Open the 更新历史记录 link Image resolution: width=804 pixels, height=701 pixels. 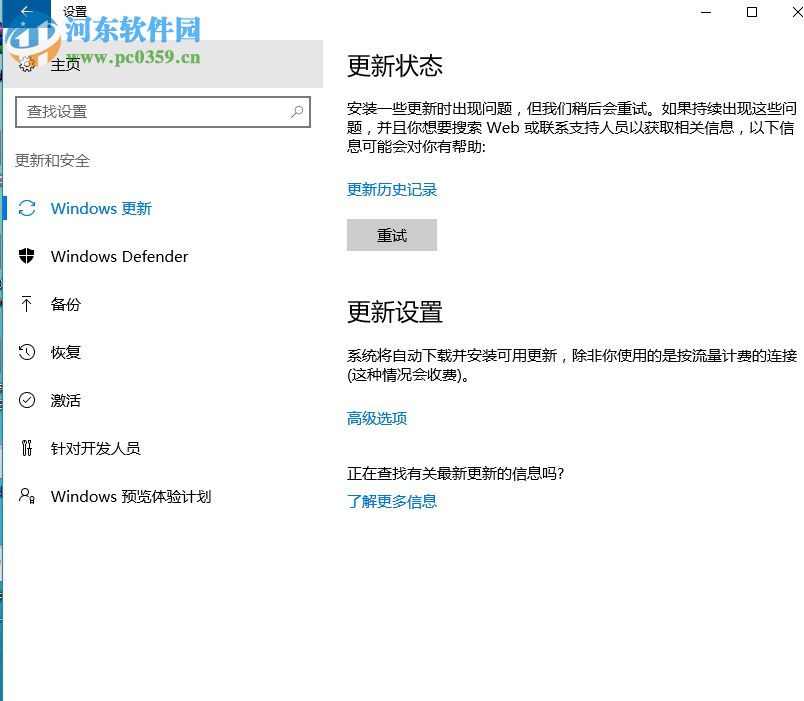(392, 189)
